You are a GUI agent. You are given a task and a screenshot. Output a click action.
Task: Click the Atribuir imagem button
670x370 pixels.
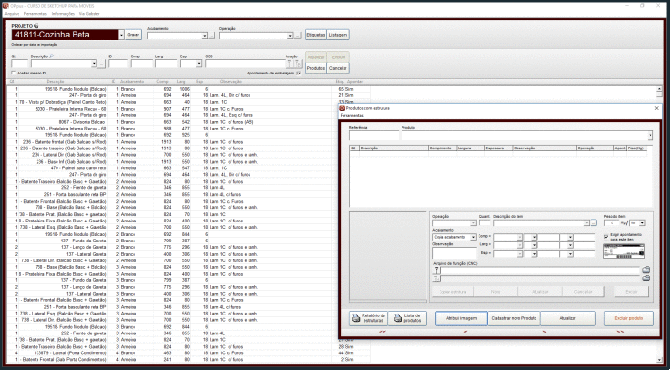[461, 318]
